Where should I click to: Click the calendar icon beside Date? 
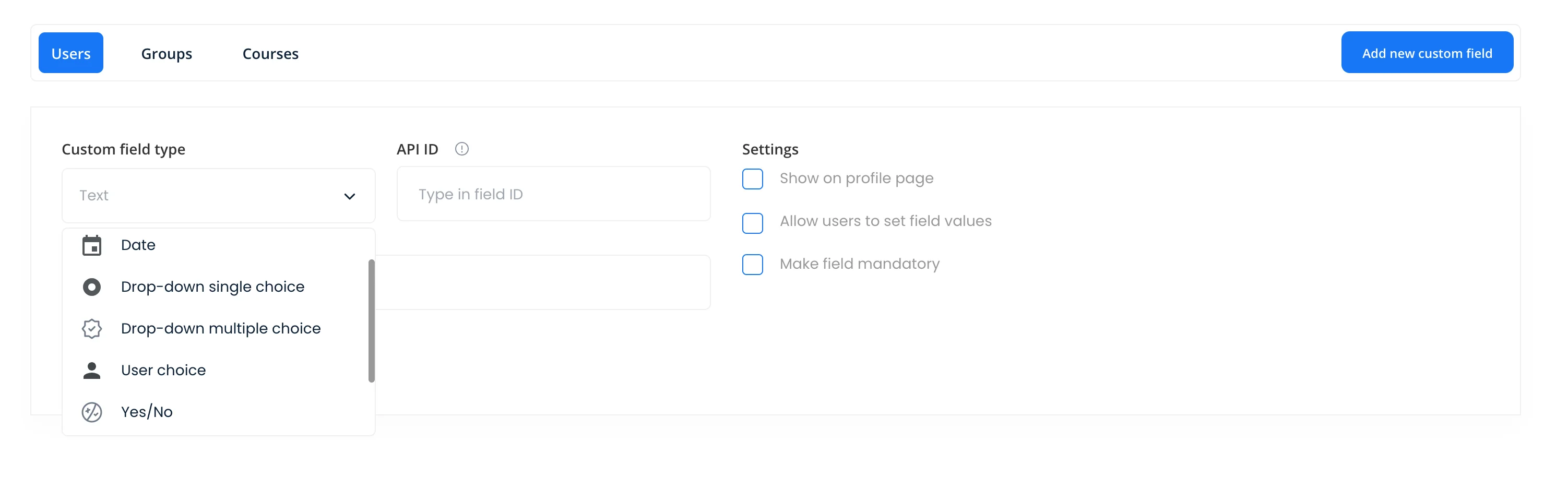tap(92, 245)
